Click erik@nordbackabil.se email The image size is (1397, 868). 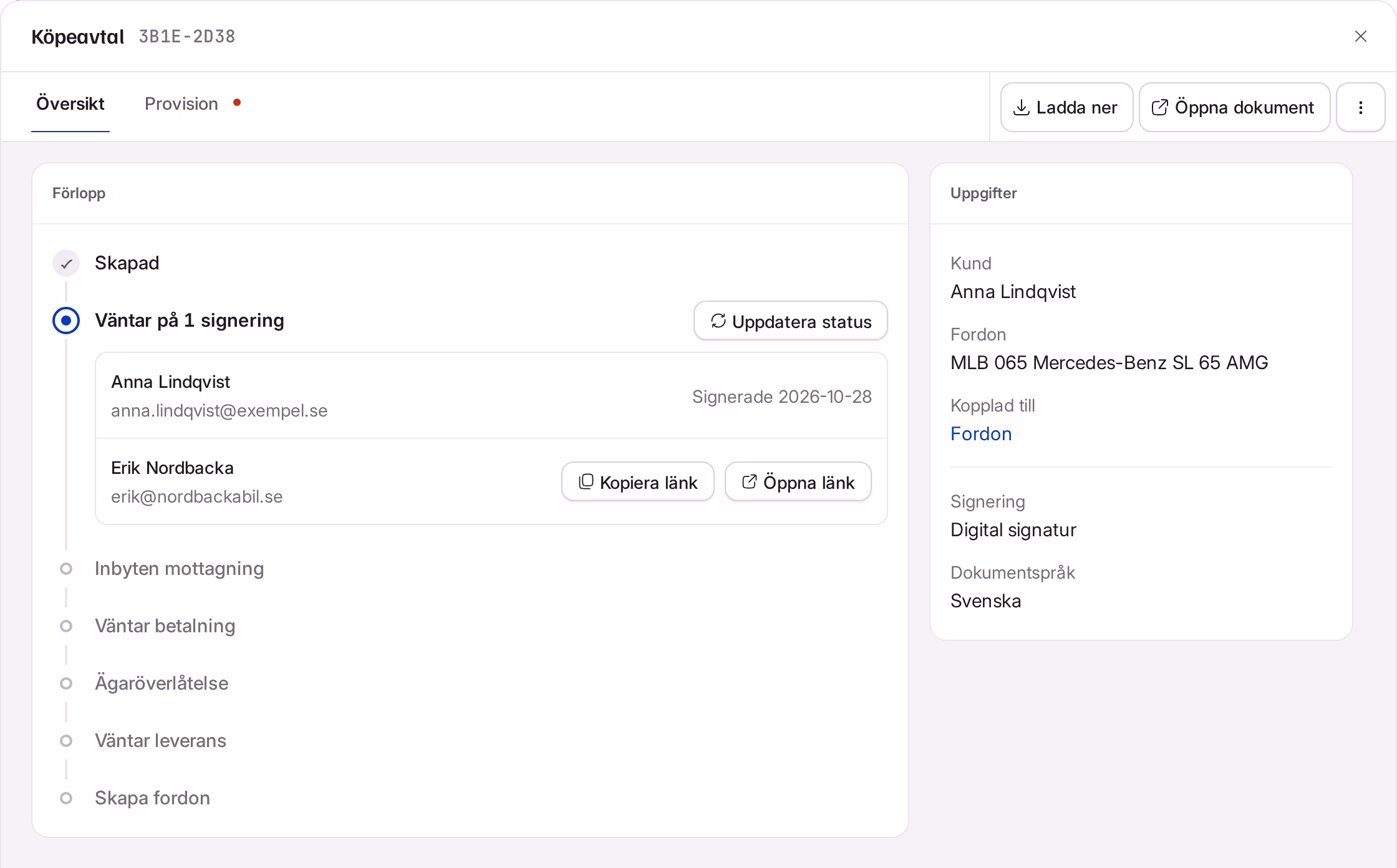coord(196,497)
